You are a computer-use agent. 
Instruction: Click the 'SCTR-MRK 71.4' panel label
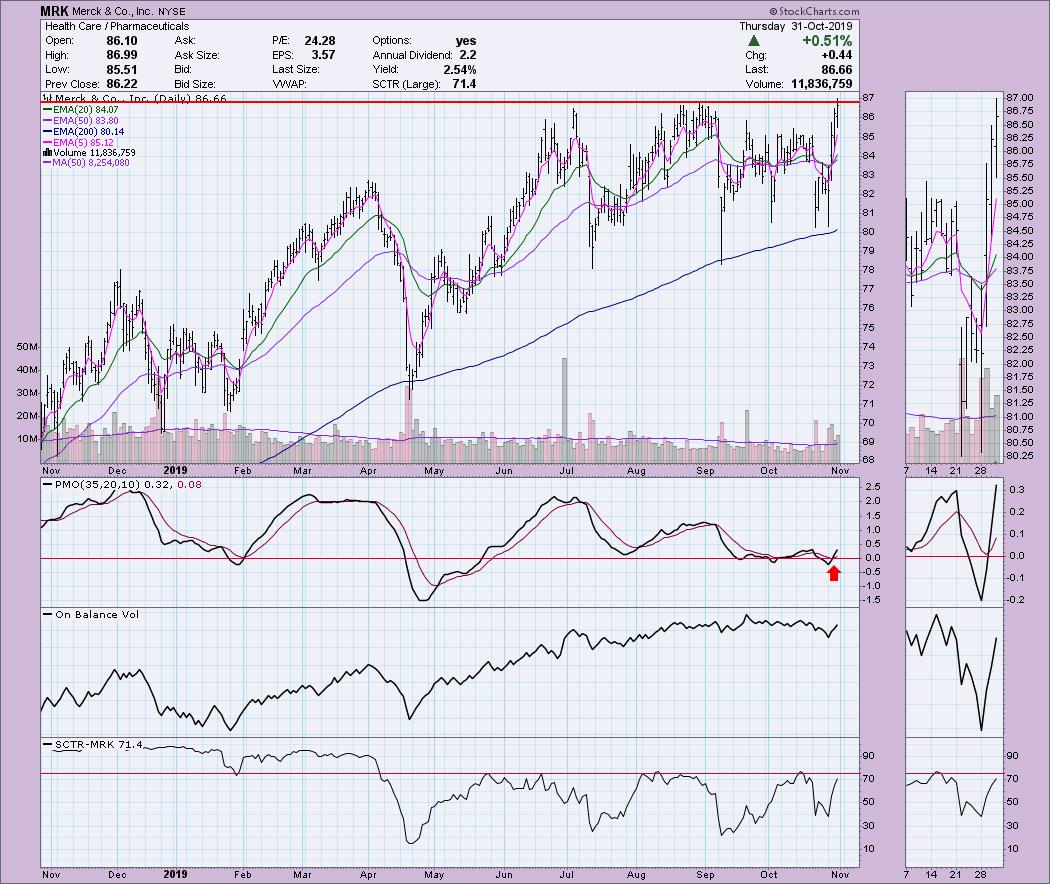[99, 745]
